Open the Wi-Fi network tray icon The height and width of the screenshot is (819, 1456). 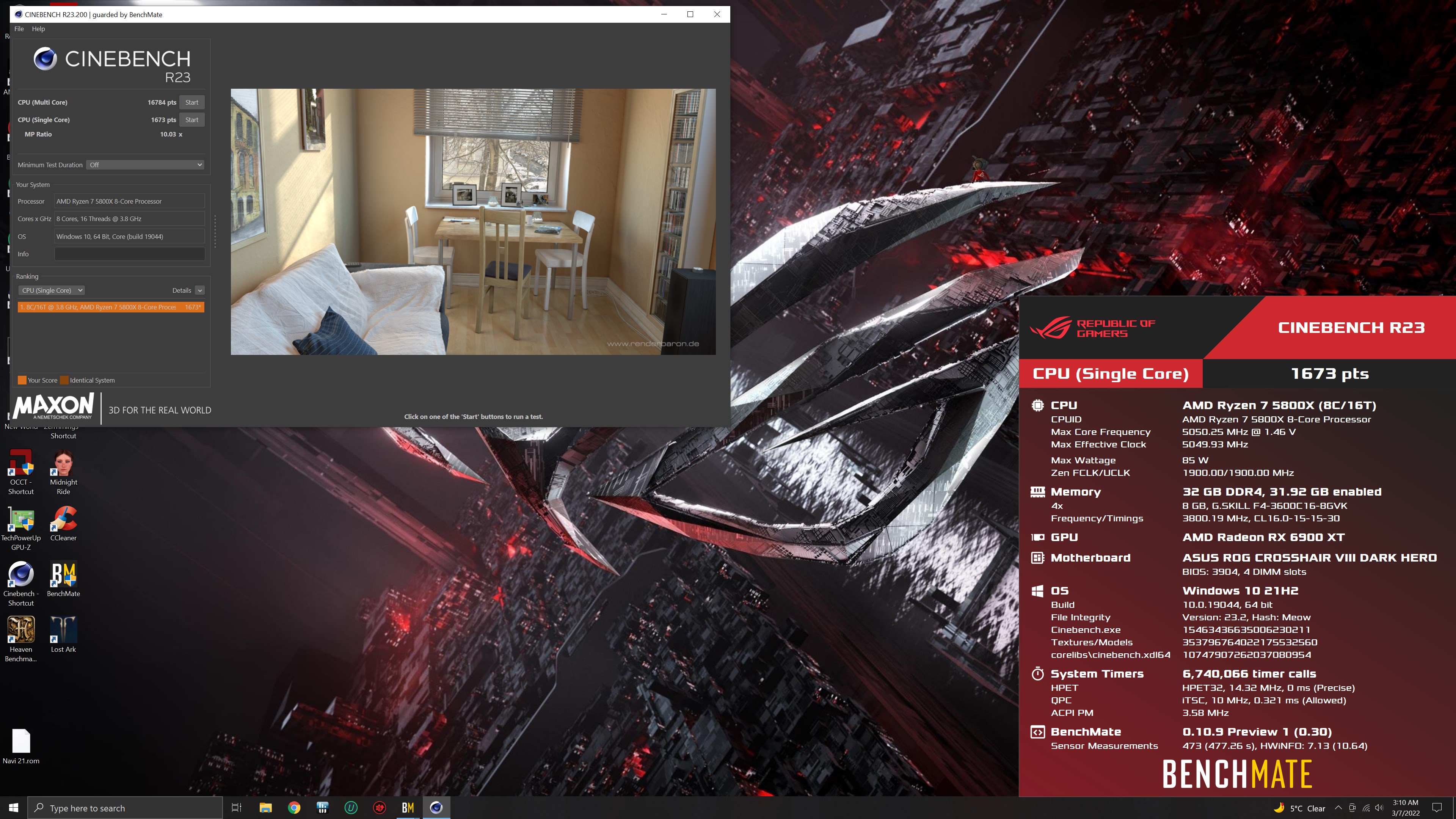tap(1365, 808)
